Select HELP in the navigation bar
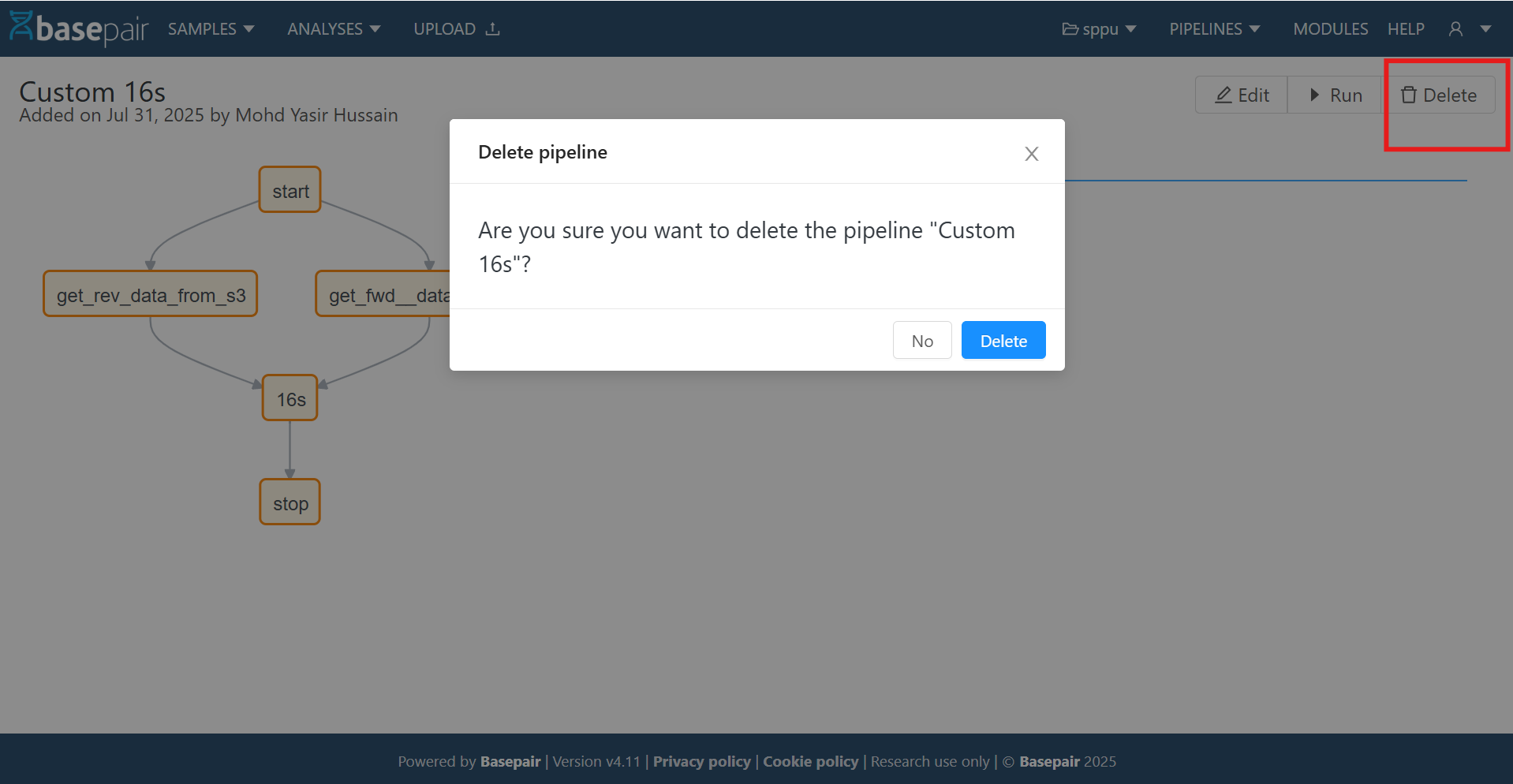 tap(1406, 28)
